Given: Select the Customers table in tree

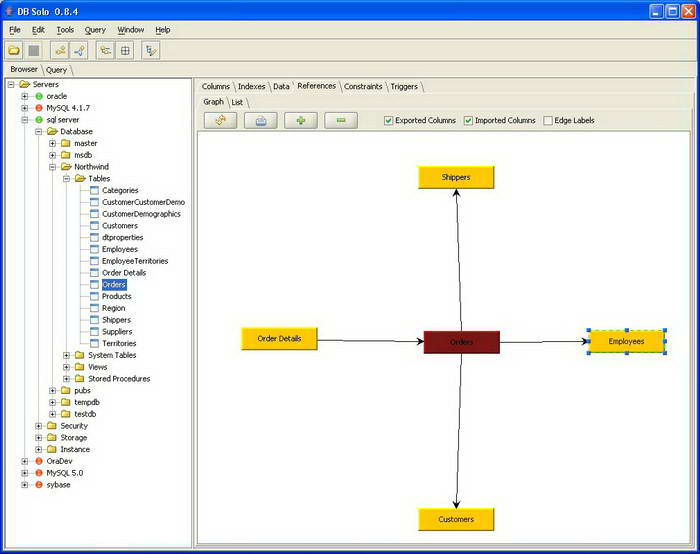Looking at the screenshot, I should coord(119,226).
